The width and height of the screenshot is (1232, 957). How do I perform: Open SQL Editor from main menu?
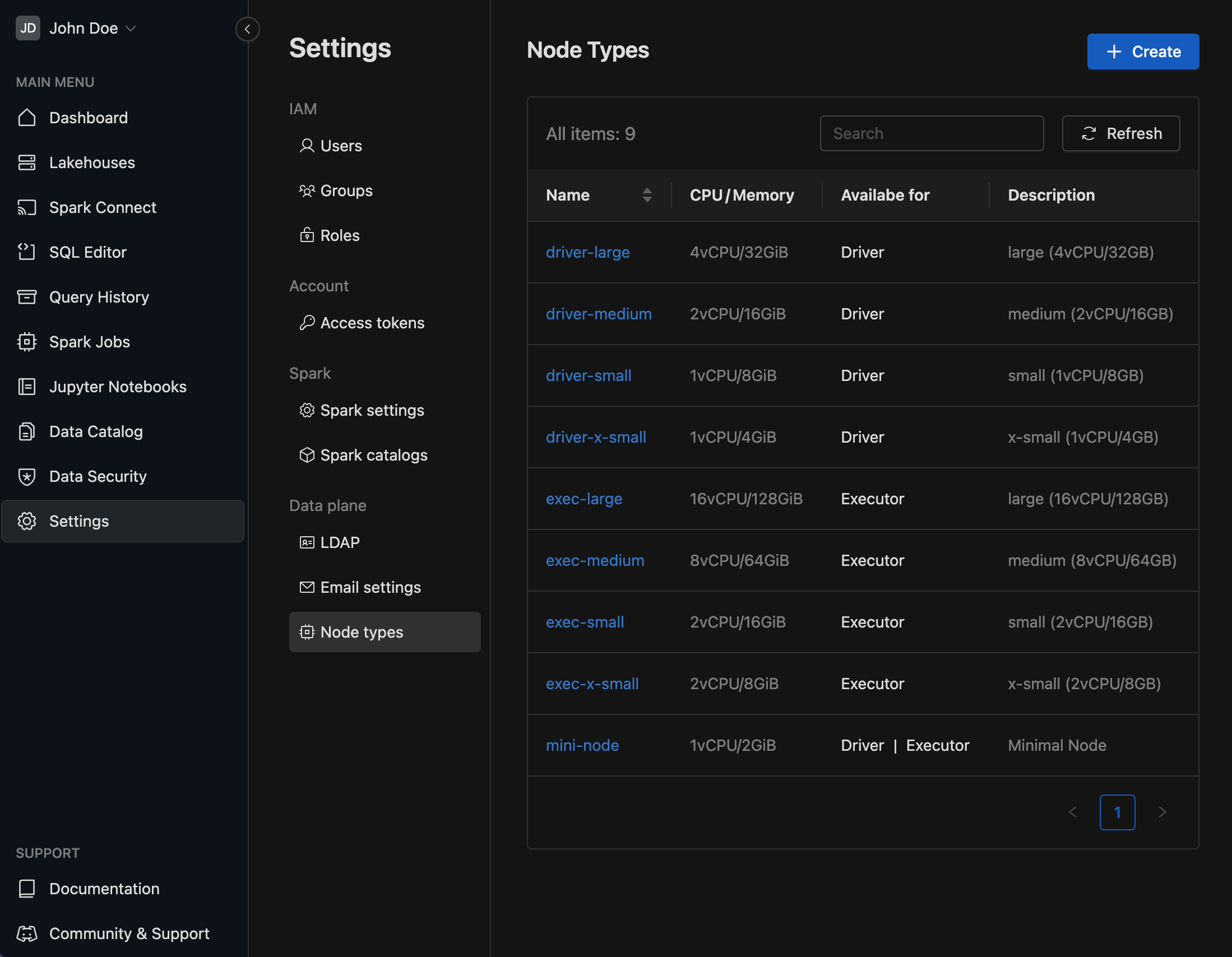point(123,252)
